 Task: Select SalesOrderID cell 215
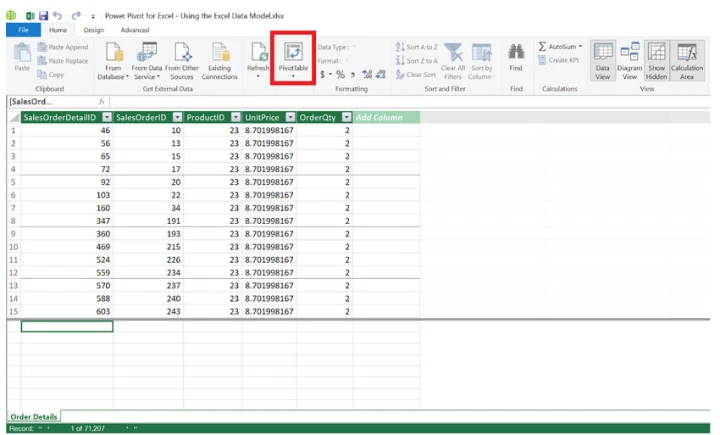point(148,247)
